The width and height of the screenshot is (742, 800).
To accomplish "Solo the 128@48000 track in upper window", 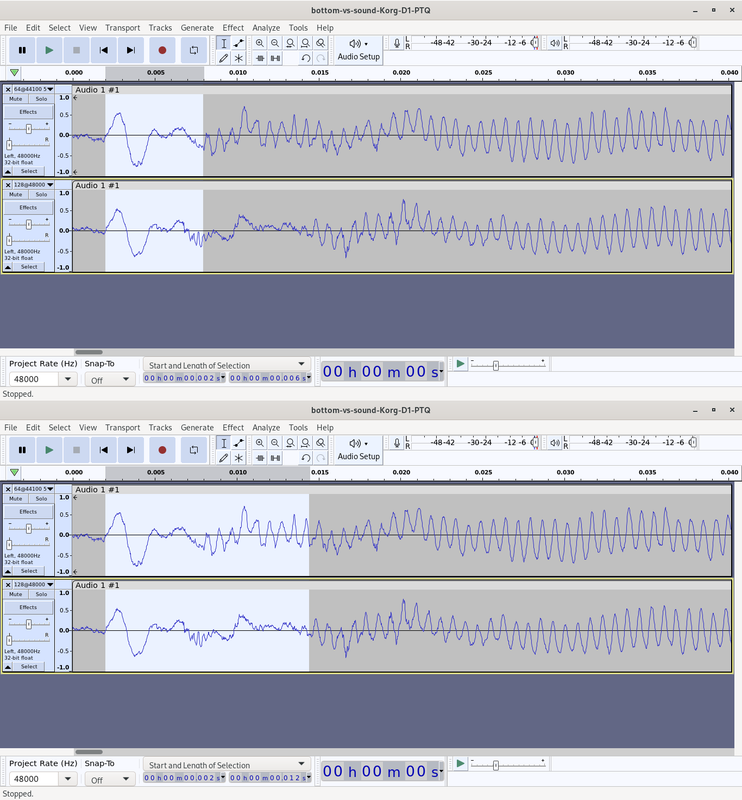I will (x=41, y=194).
